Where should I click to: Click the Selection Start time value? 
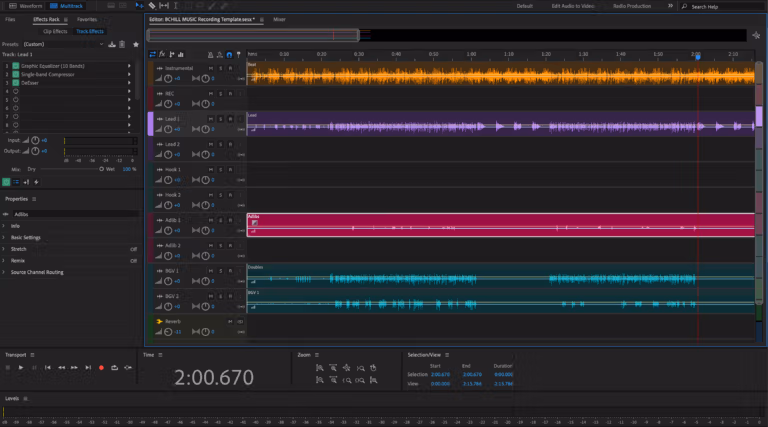[440, 375]
